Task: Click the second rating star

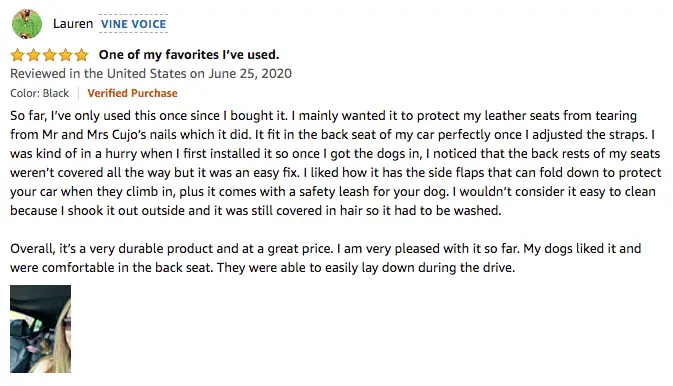Action: [33, 55]
